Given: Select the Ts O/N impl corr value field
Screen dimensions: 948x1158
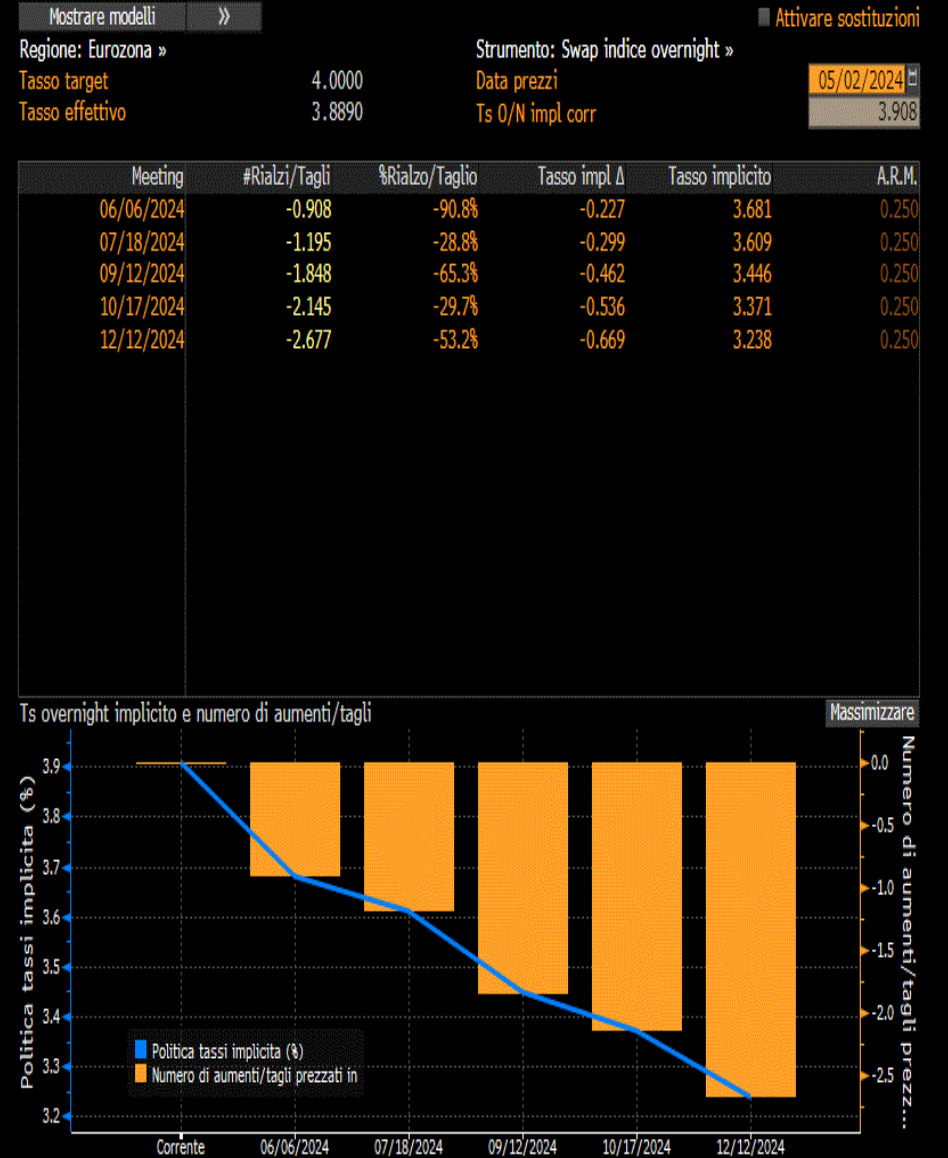Looking at the screenshot, I should click(x=864, y=112).
